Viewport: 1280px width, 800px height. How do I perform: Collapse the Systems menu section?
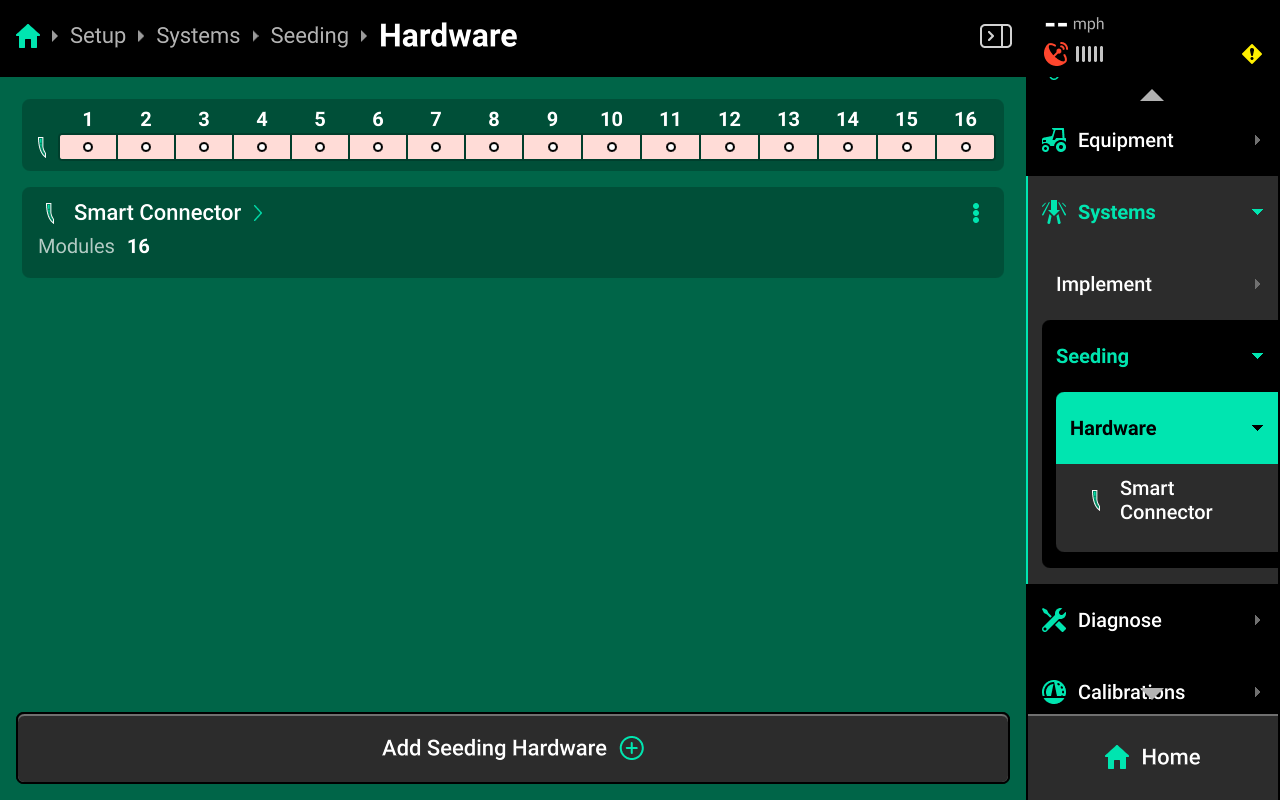pos(1257,213)
